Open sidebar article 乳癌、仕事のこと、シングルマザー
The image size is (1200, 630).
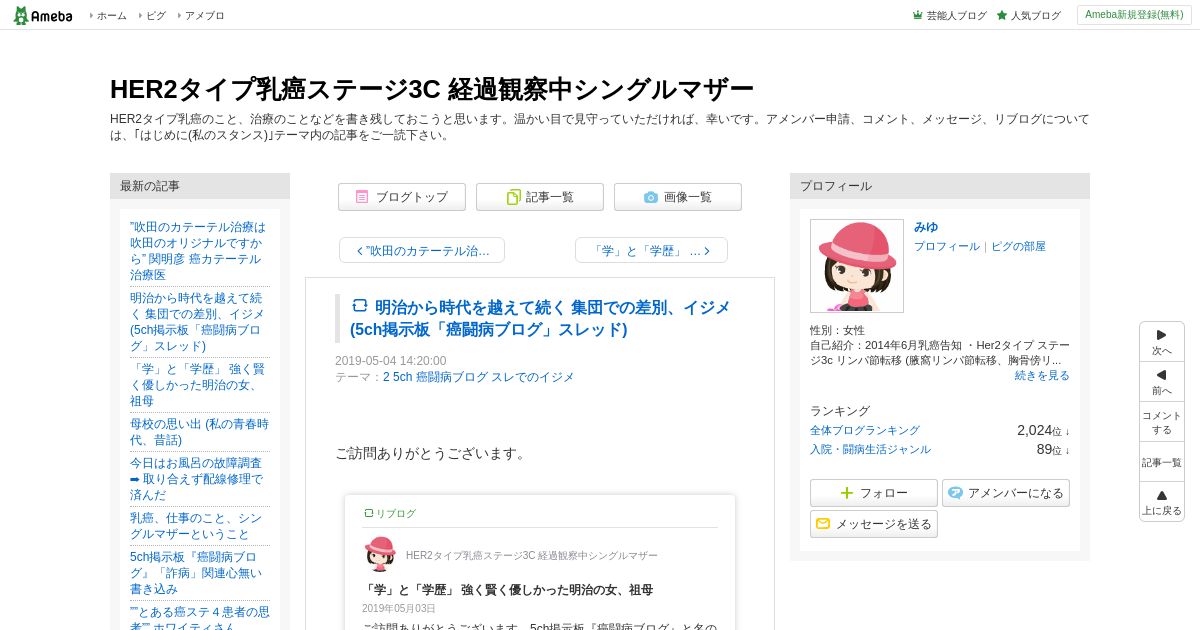pyautogui.click(x=198, y=526)
